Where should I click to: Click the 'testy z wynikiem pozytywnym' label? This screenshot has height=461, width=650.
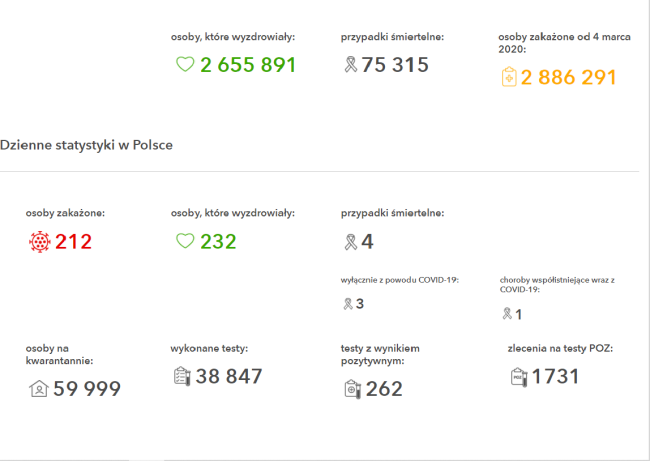point(380,354)
